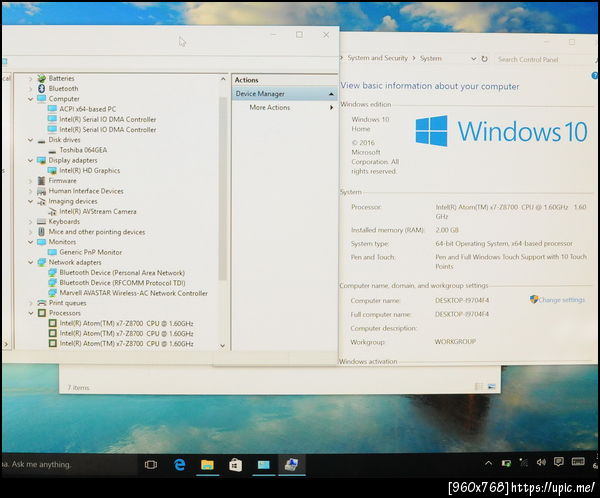Switch to large icons view in Explorer
This screenshot has width=600, height=498.
pos(492,387)
